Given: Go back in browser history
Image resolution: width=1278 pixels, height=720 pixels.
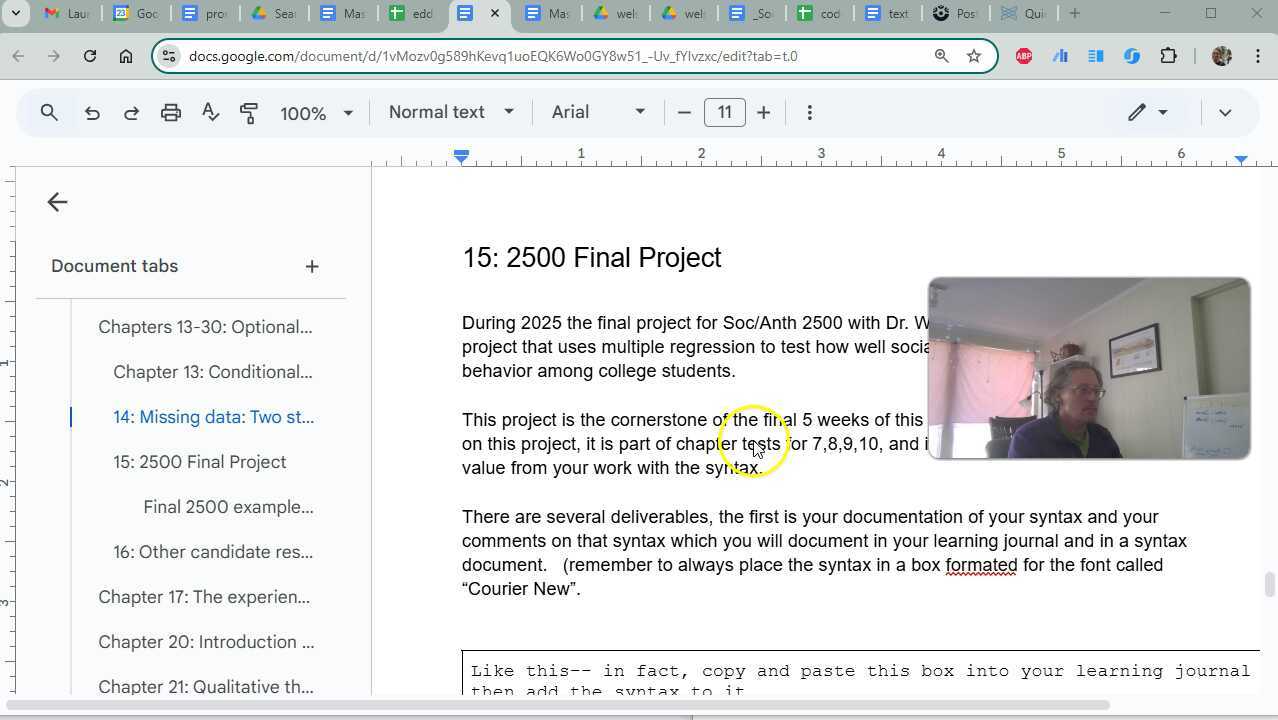Looking at the screenshot, I should [18, 56].
